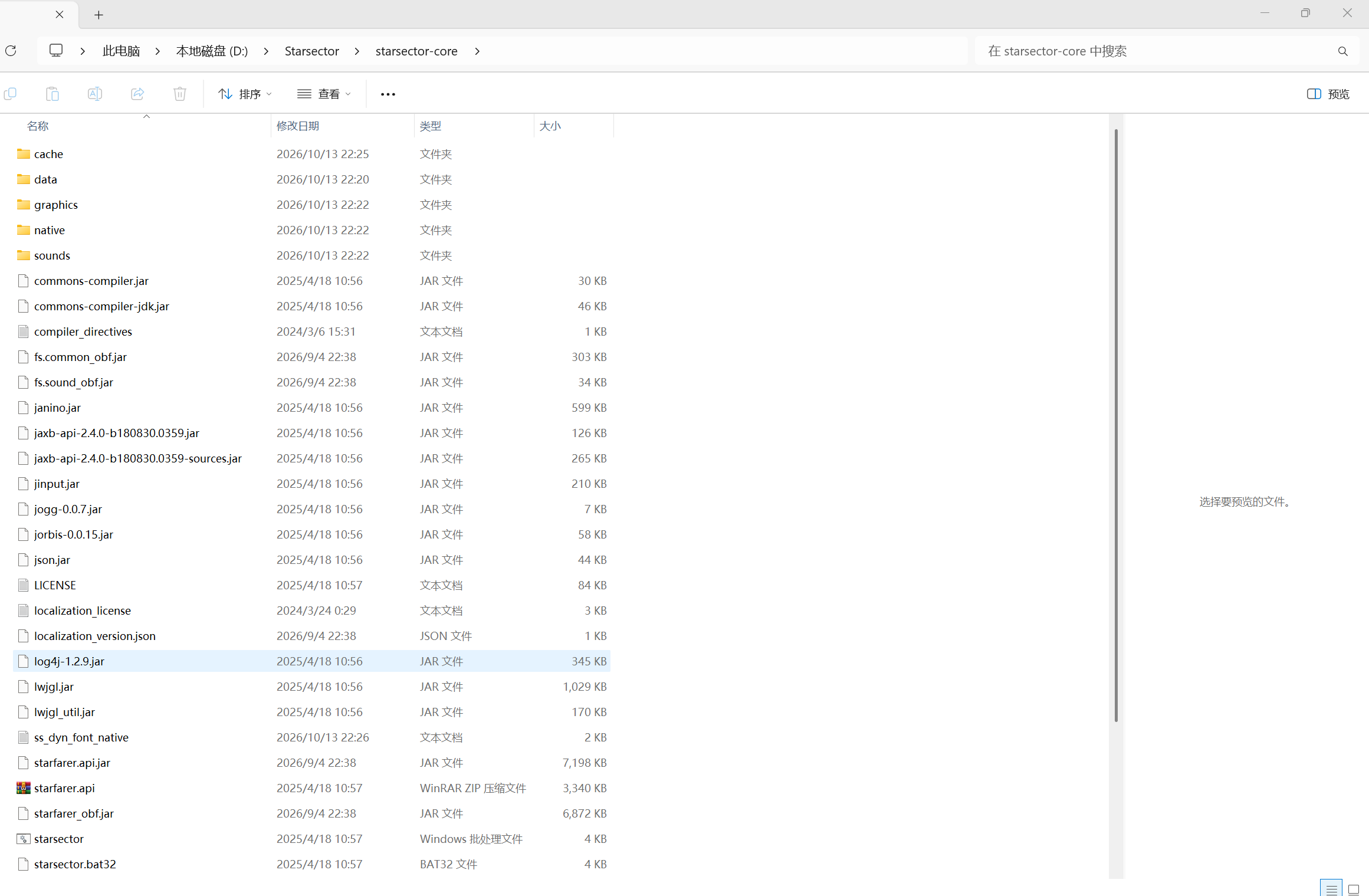Expand chevron after 本地磁盘 (D:)

click(266, 51)
